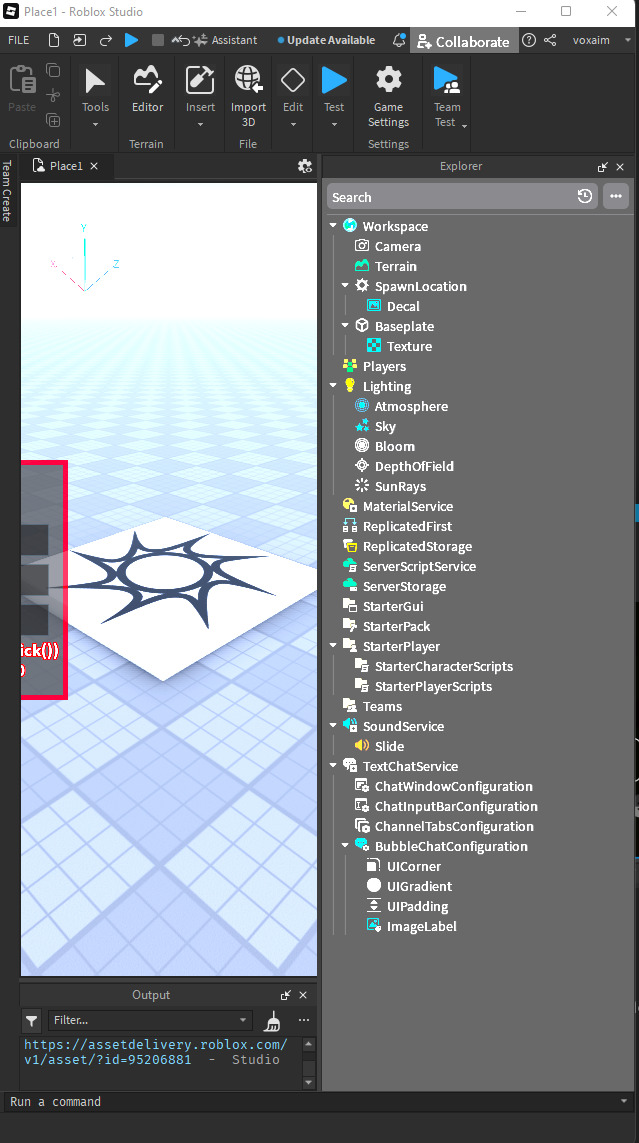Collapse the Lighting node

333,386
